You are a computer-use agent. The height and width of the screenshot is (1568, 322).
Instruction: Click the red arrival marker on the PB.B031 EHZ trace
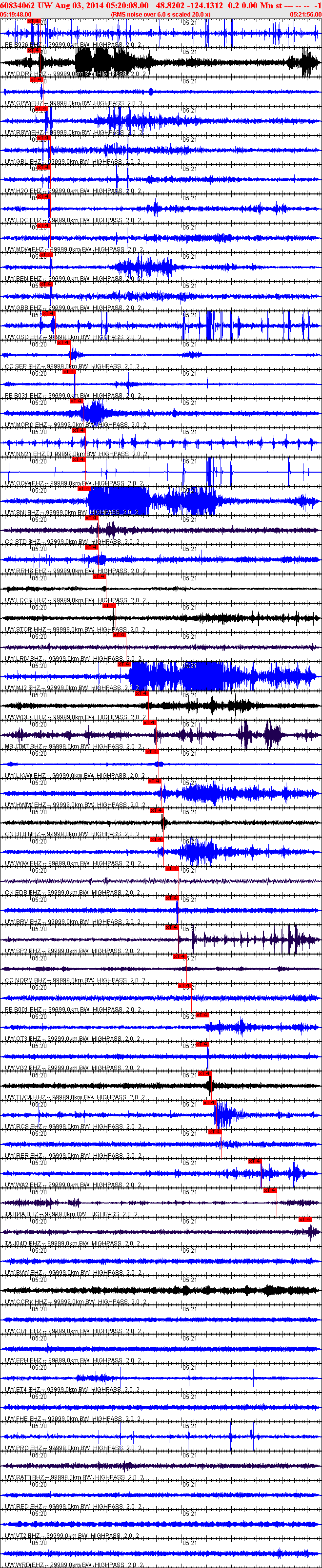[x=69, y=372]
